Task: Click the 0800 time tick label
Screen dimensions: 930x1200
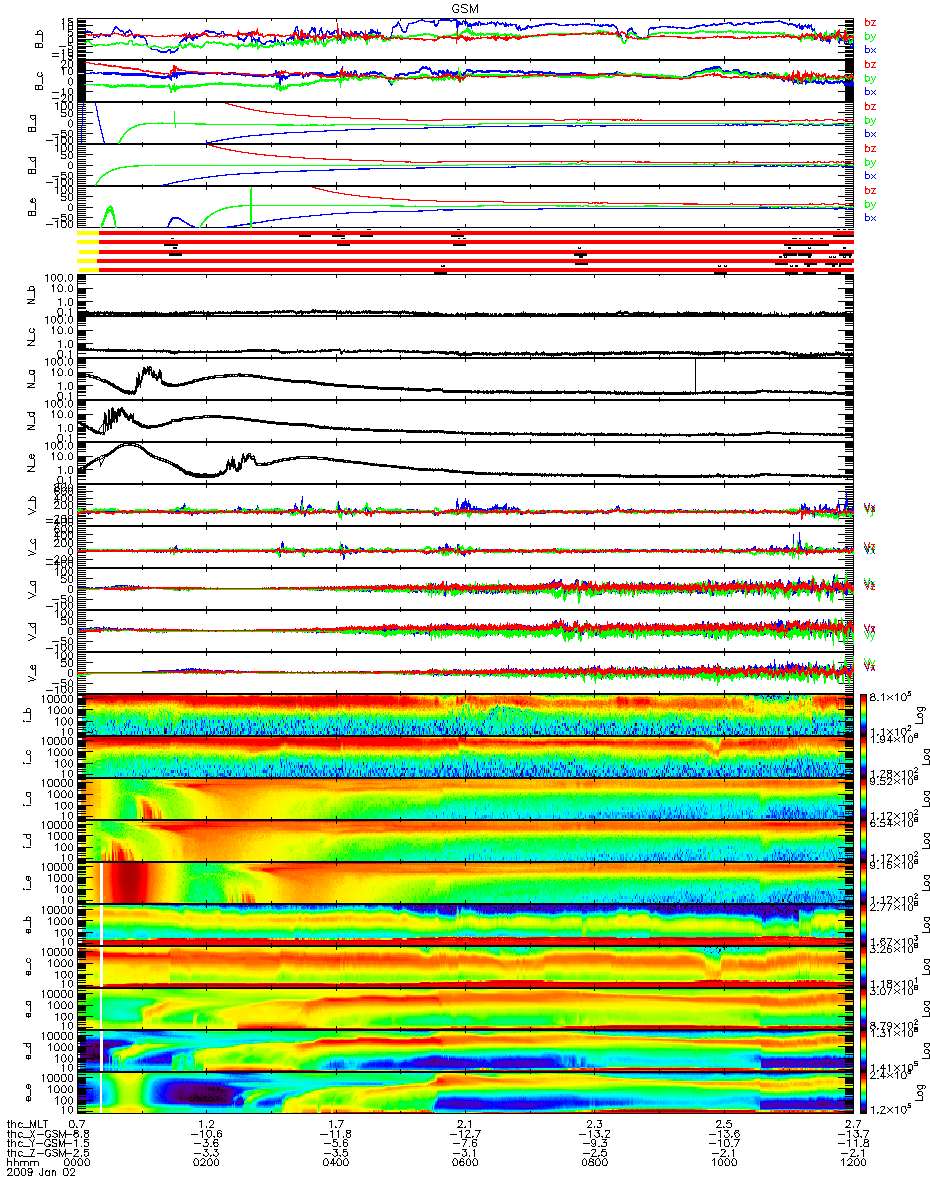Action: point(594,1164)
